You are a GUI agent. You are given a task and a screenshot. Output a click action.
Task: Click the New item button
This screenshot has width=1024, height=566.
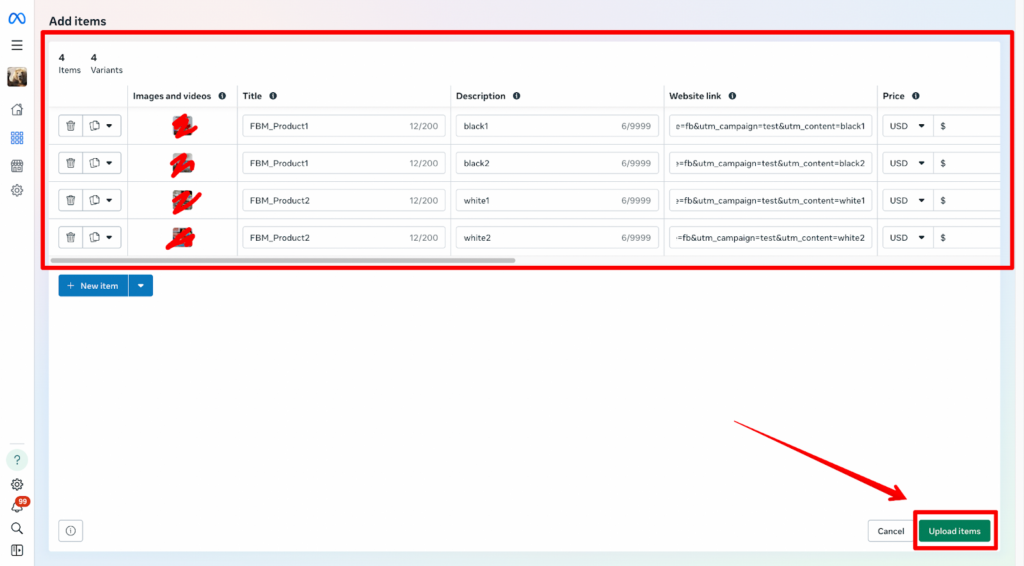point(93,285)
